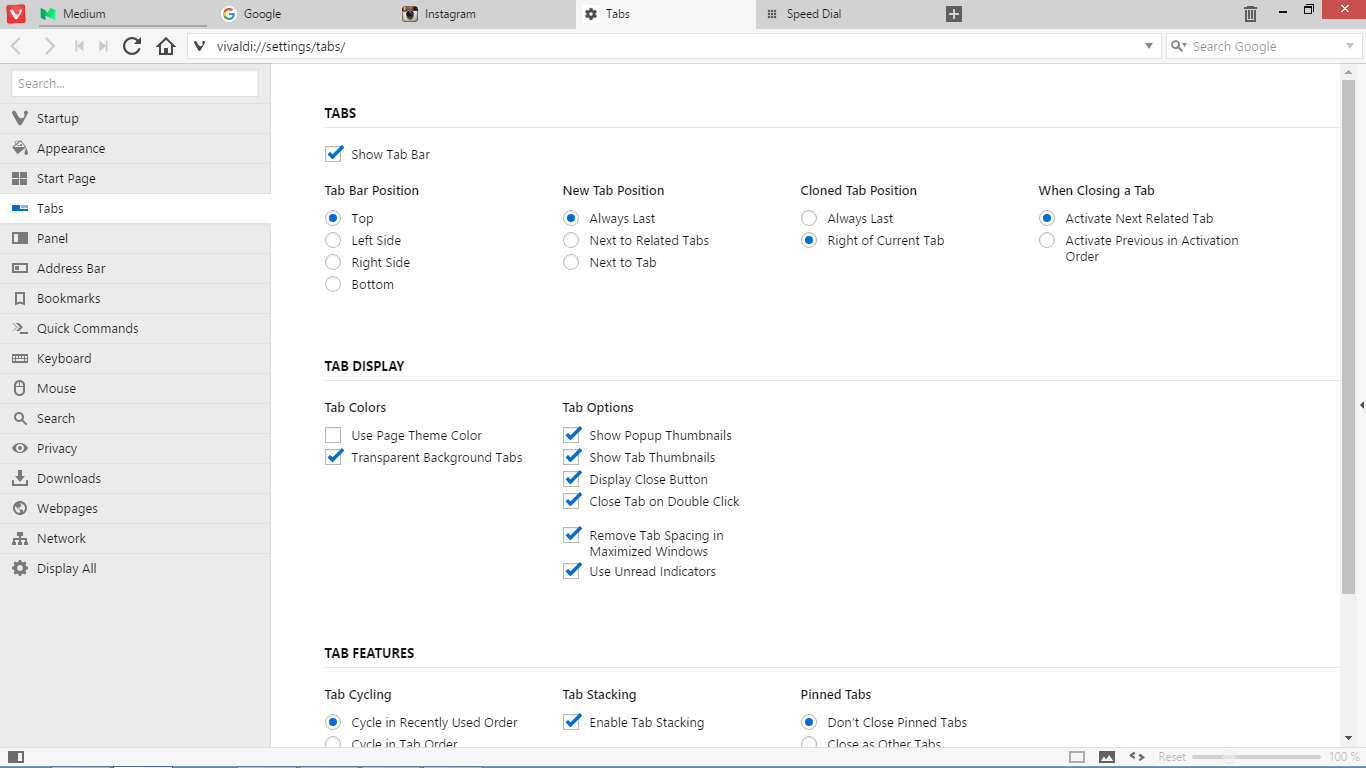Open the address bar history dropdown
This screenshot has width=1366, height=768.
[x=1148, y=46]
